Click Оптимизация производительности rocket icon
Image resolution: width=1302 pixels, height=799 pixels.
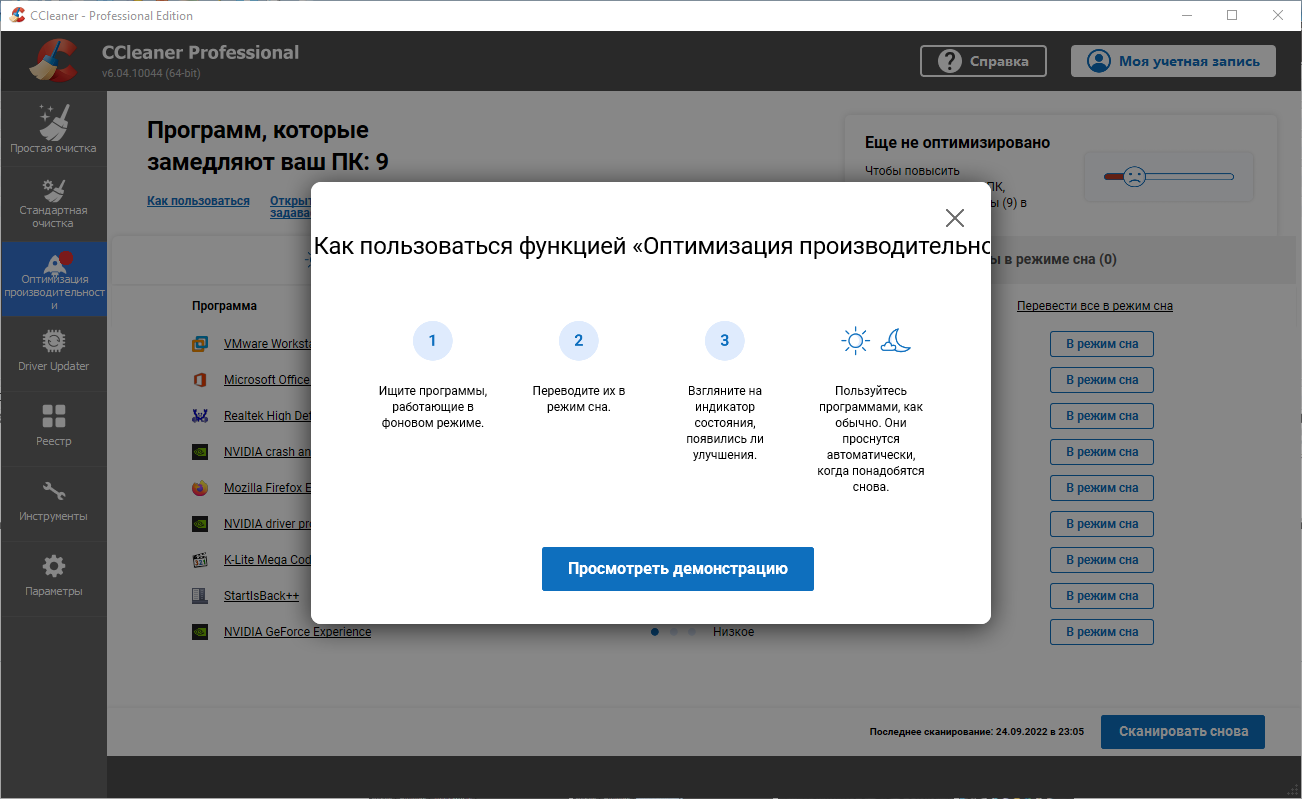tap(54, 266)
